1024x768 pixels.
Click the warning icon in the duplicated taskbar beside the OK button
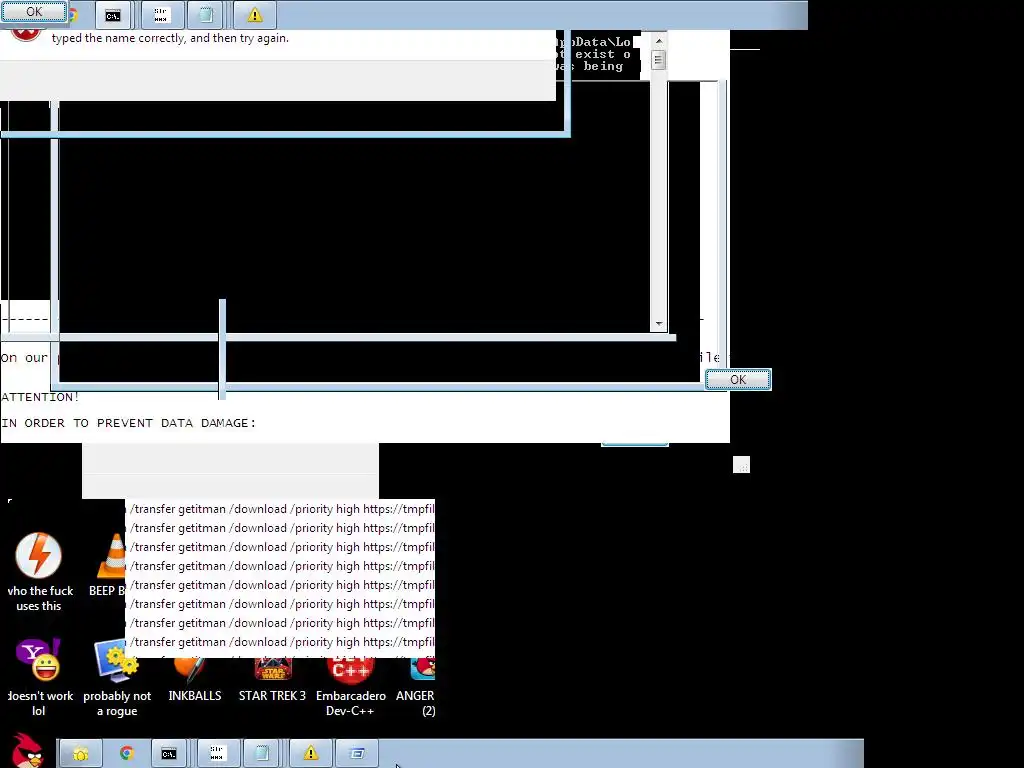[255, 15]
